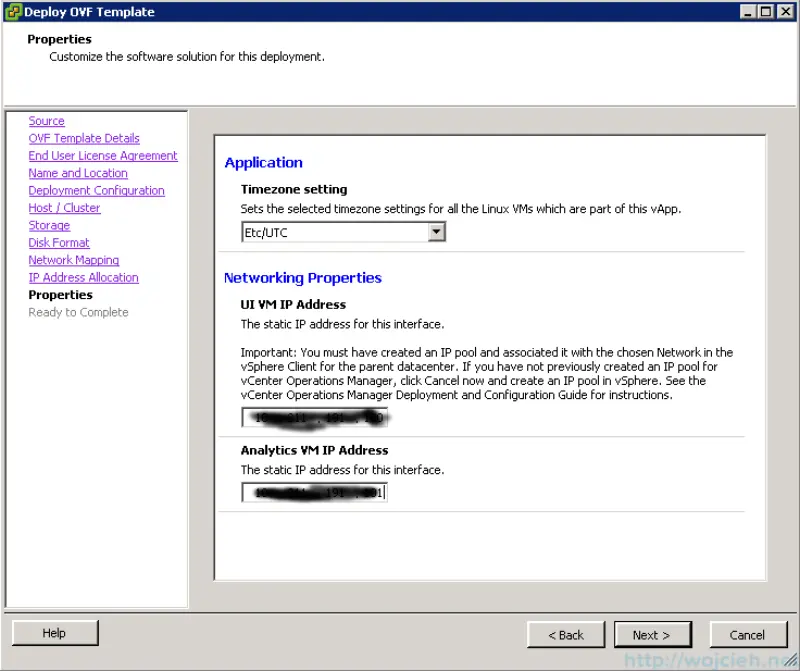Open the OVF Template Details step
800x671 pixels.
click(x=83, y=138)
